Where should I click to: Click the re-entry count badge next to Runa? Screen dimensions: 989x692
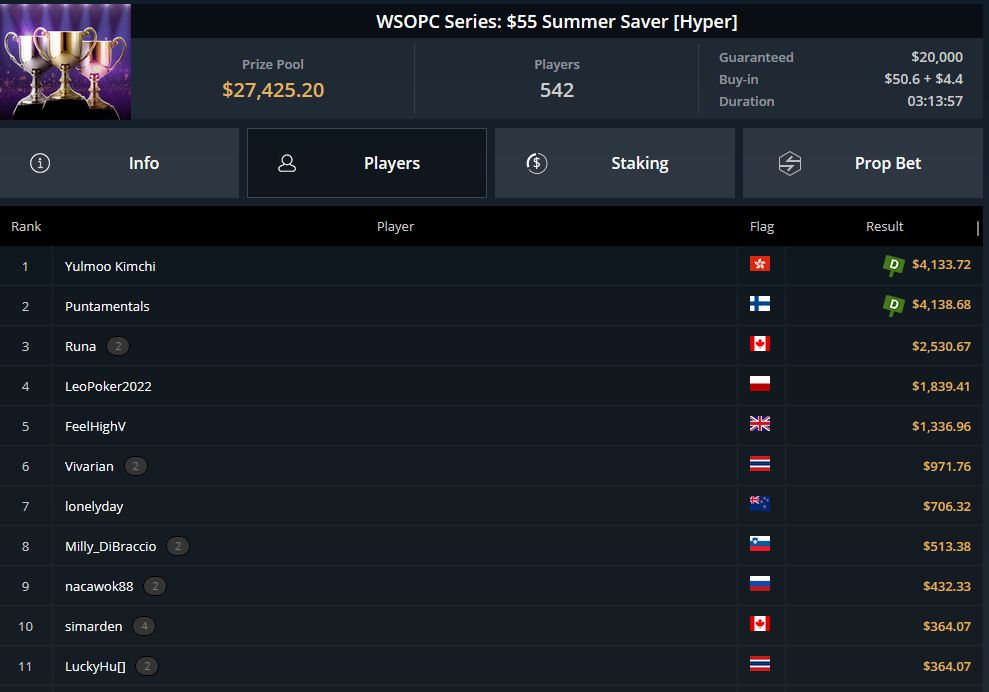click(x=118, y=346)
